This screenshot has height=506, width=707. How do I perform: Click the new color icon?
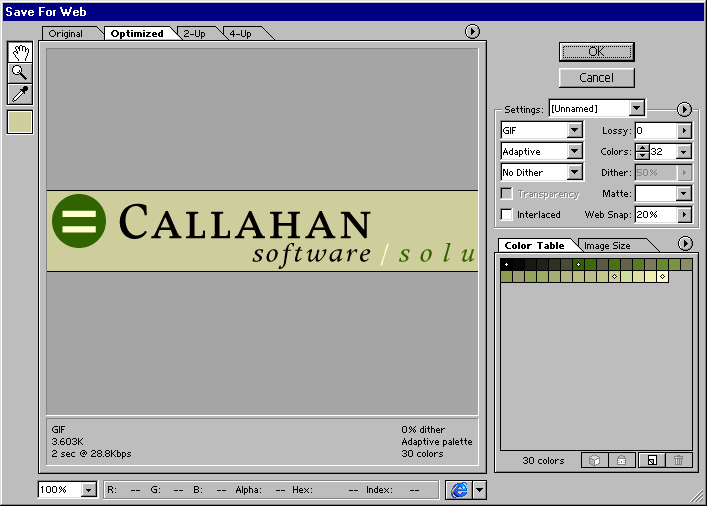650,460
